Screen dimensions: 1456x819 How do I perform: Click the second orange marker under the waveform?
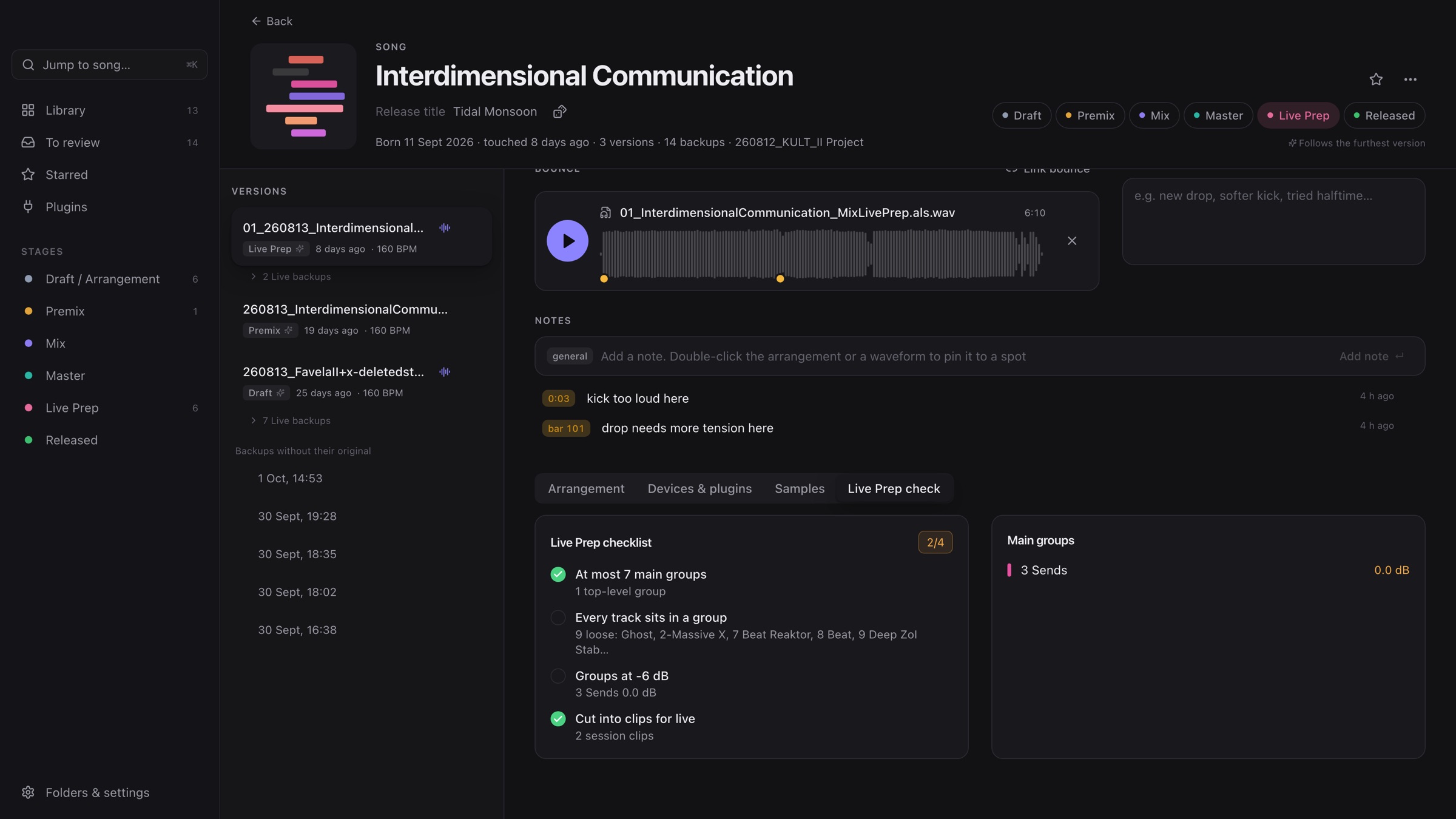pos(780,278)
